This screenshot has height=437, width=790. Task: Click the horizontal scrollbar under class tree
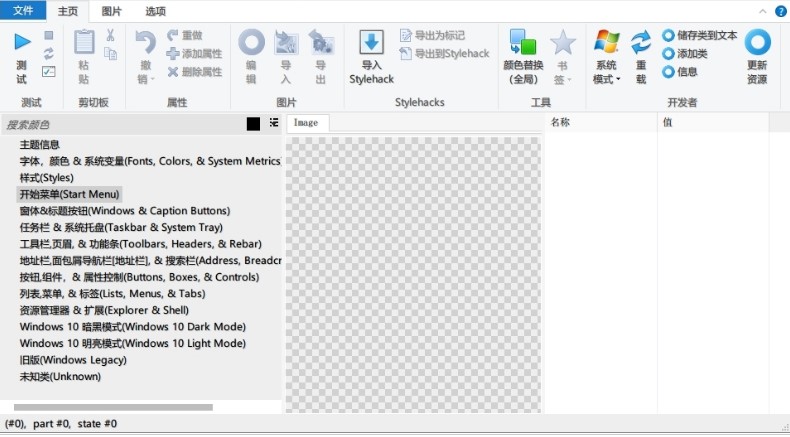point(113,407)
